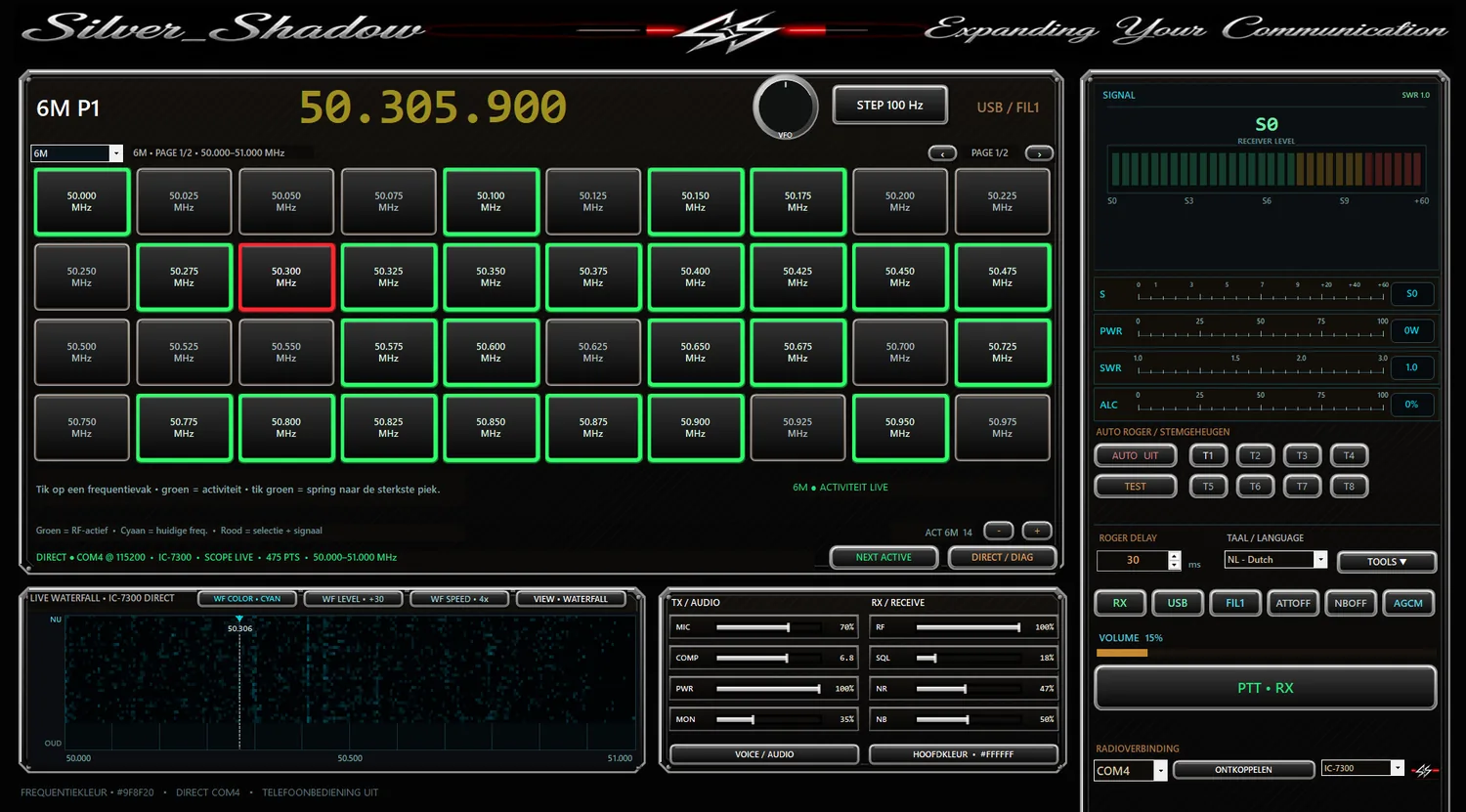1466x812 pixels.
Task: Click the ACT 6M minus button
Action: [x=999, y=531]
